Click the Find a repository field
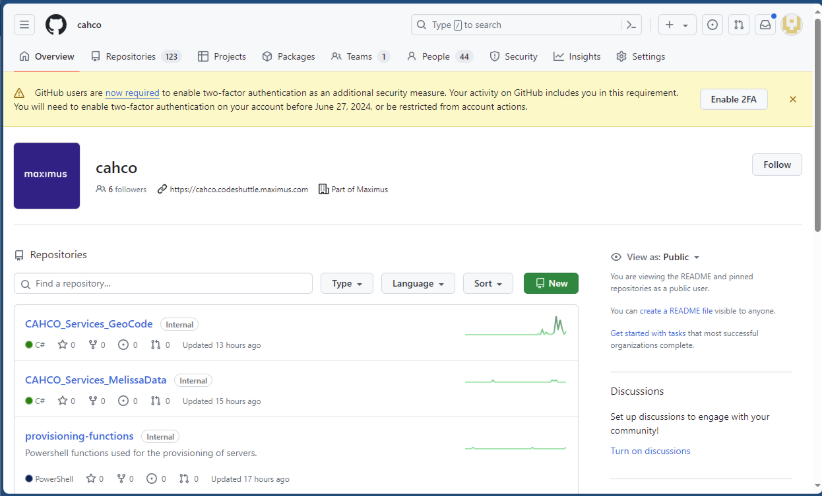Screen dimensions: 822x496 click(x=164, y=284)
